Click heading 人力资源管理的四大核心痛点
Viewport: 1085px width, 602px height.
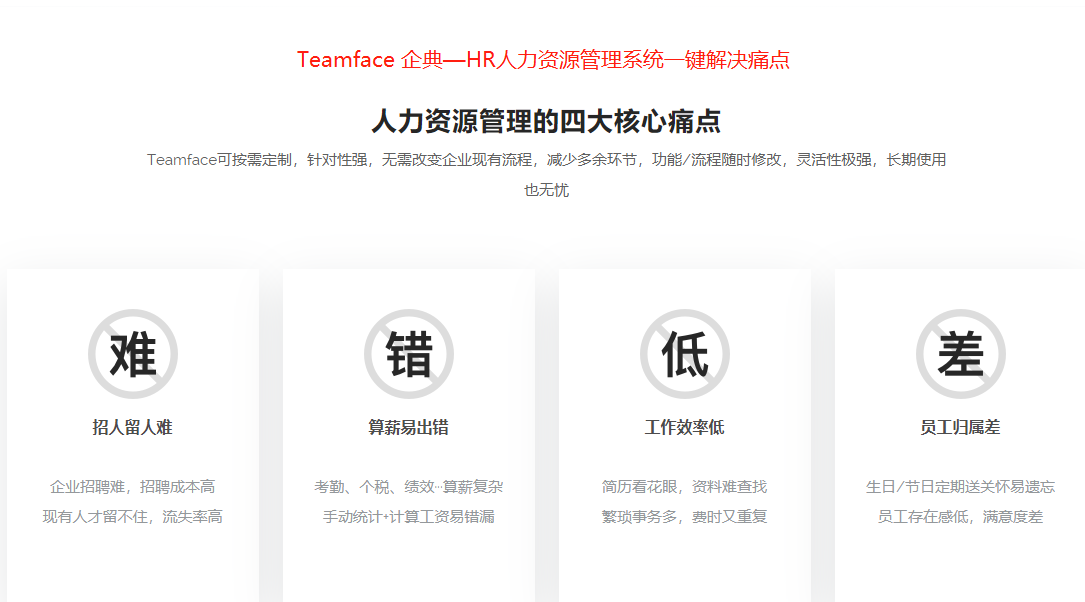[x=546, y=121]
